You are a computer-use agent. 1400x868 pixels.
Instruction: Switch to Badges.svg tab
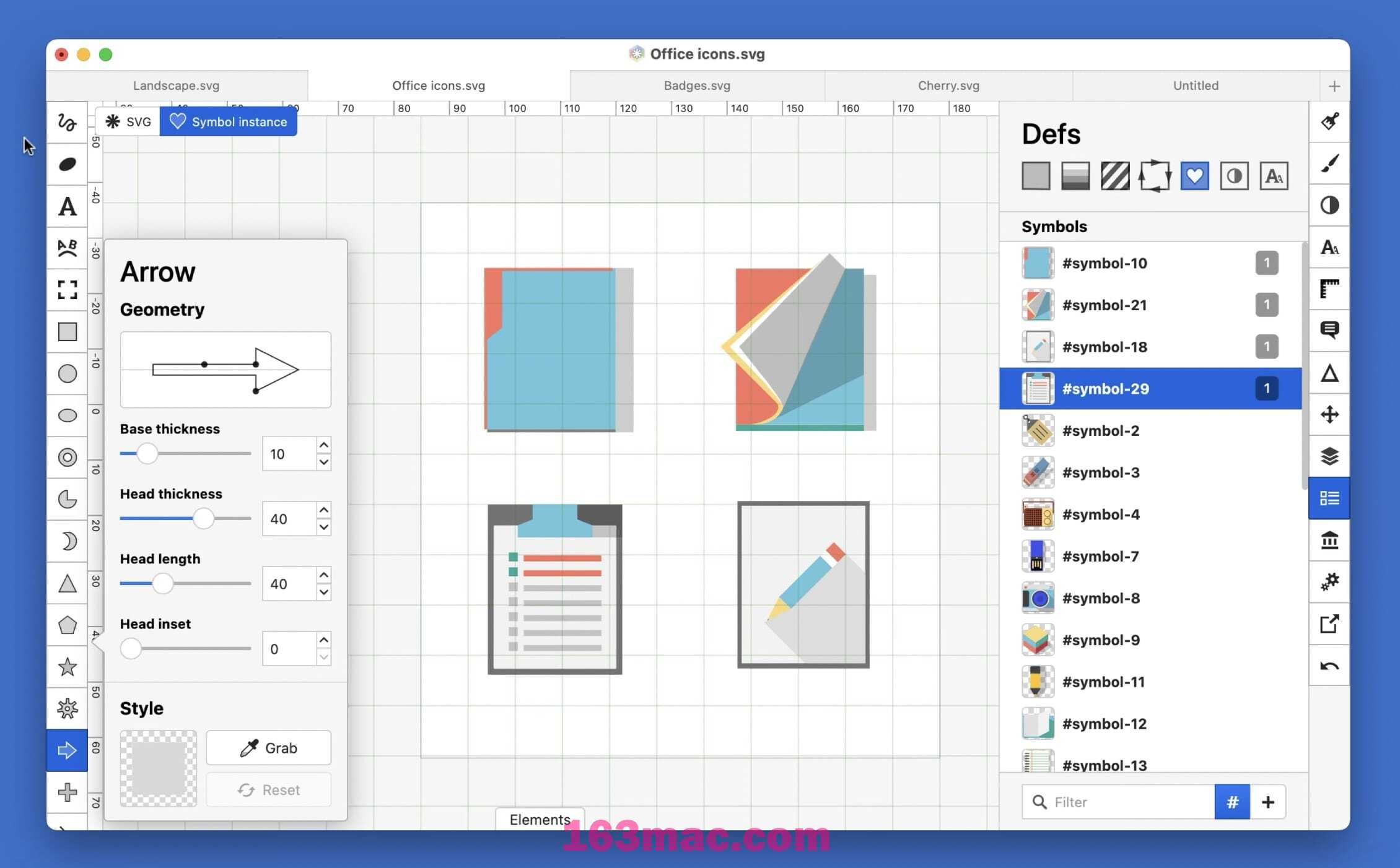[697, 85]
